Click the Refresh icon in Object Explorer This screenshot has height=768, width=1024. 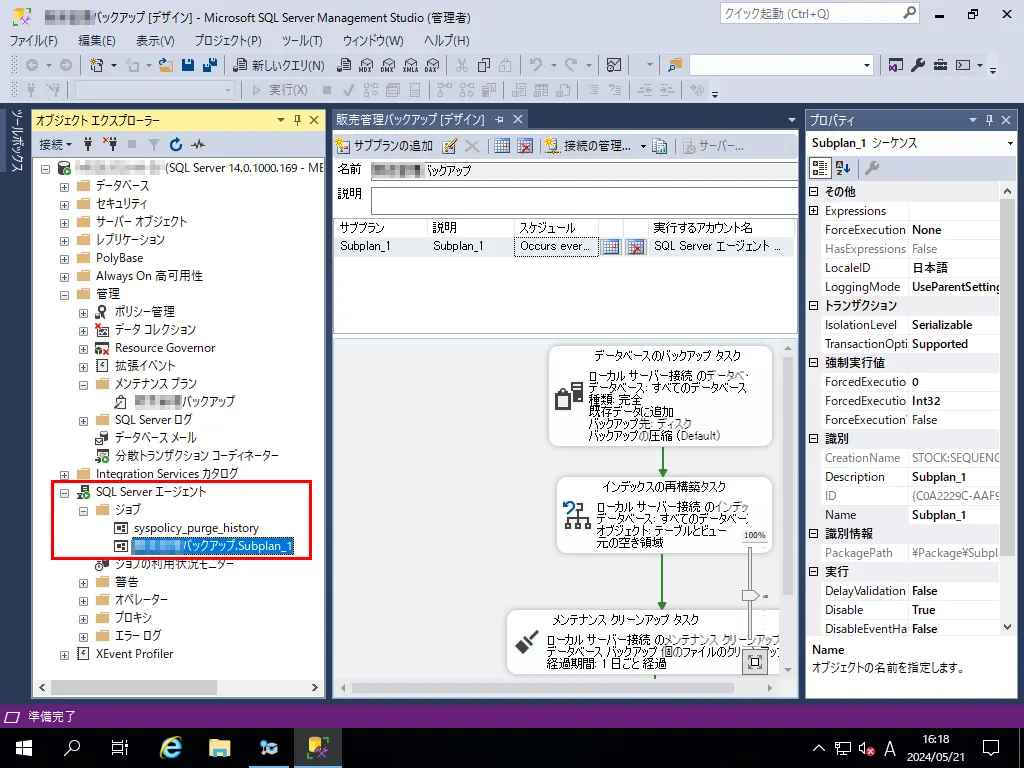(x=176, y=144)
